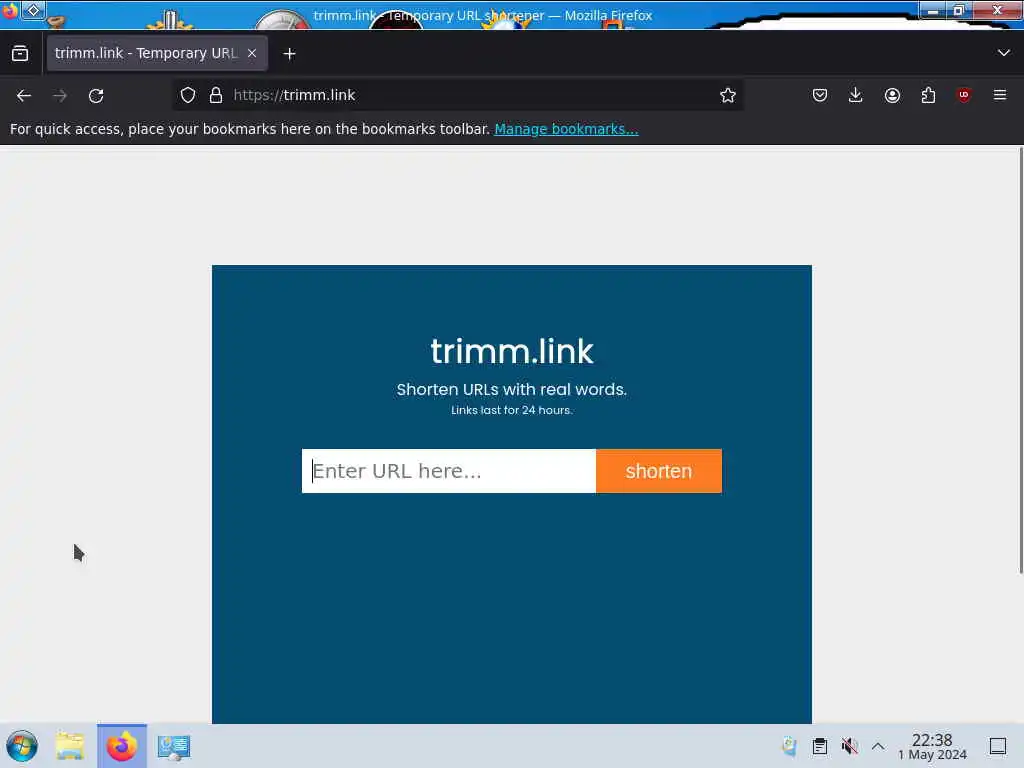Open the clock showing 22:38
The height and width of the screenshot is (768, 1024).
[x=933, y=746]
